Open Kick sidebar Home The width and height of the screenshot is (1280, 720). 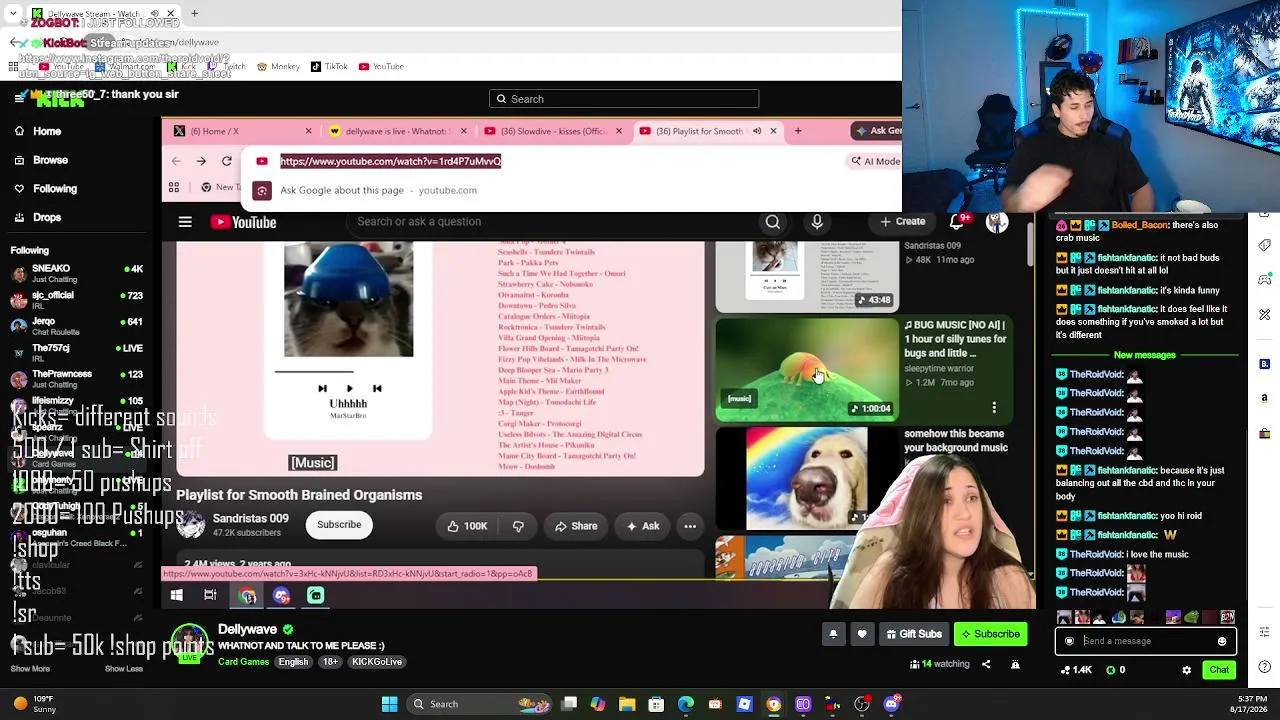point(38,131)
